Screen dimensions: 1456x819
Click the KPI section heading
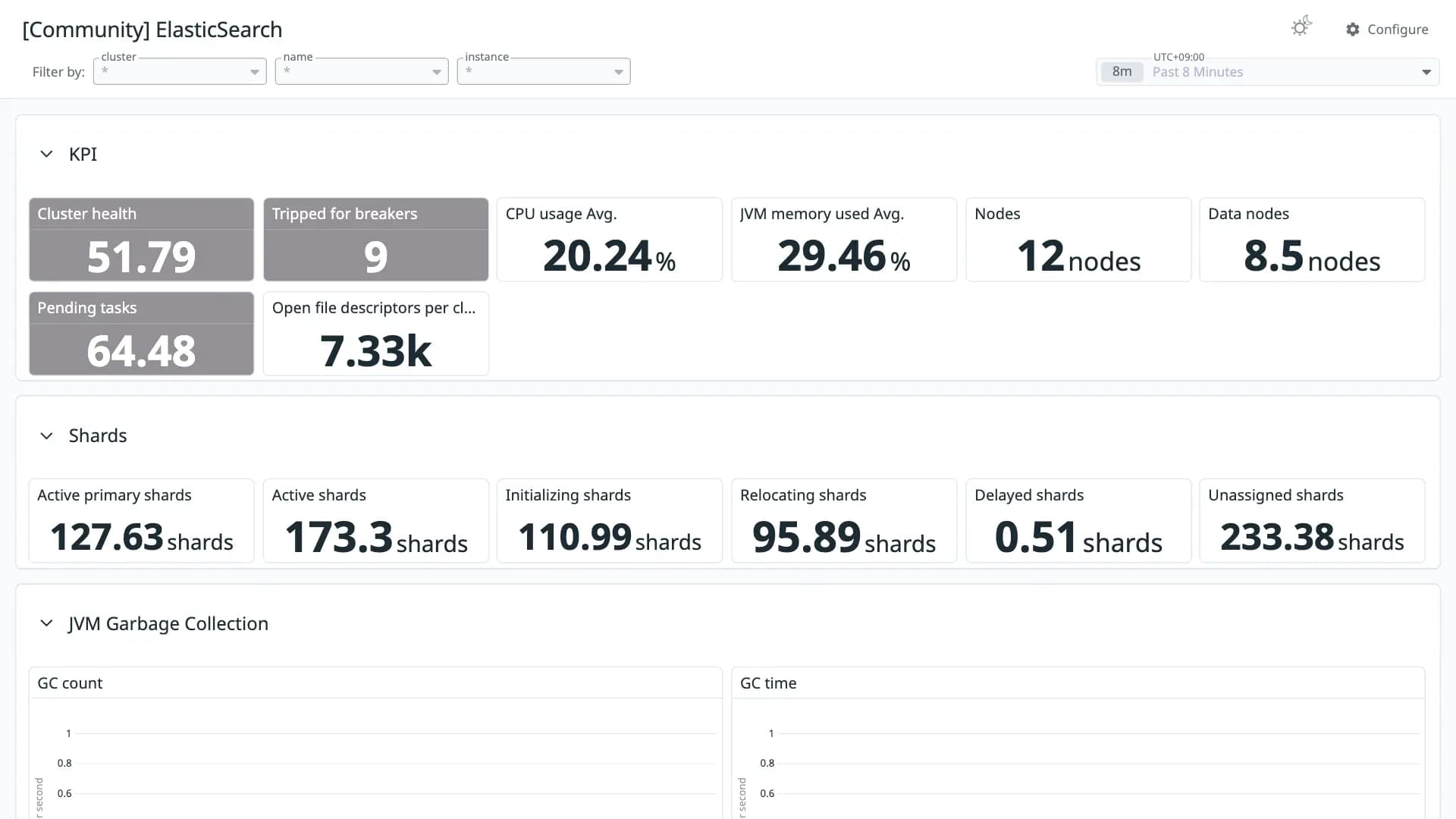[x=83, y=154]
